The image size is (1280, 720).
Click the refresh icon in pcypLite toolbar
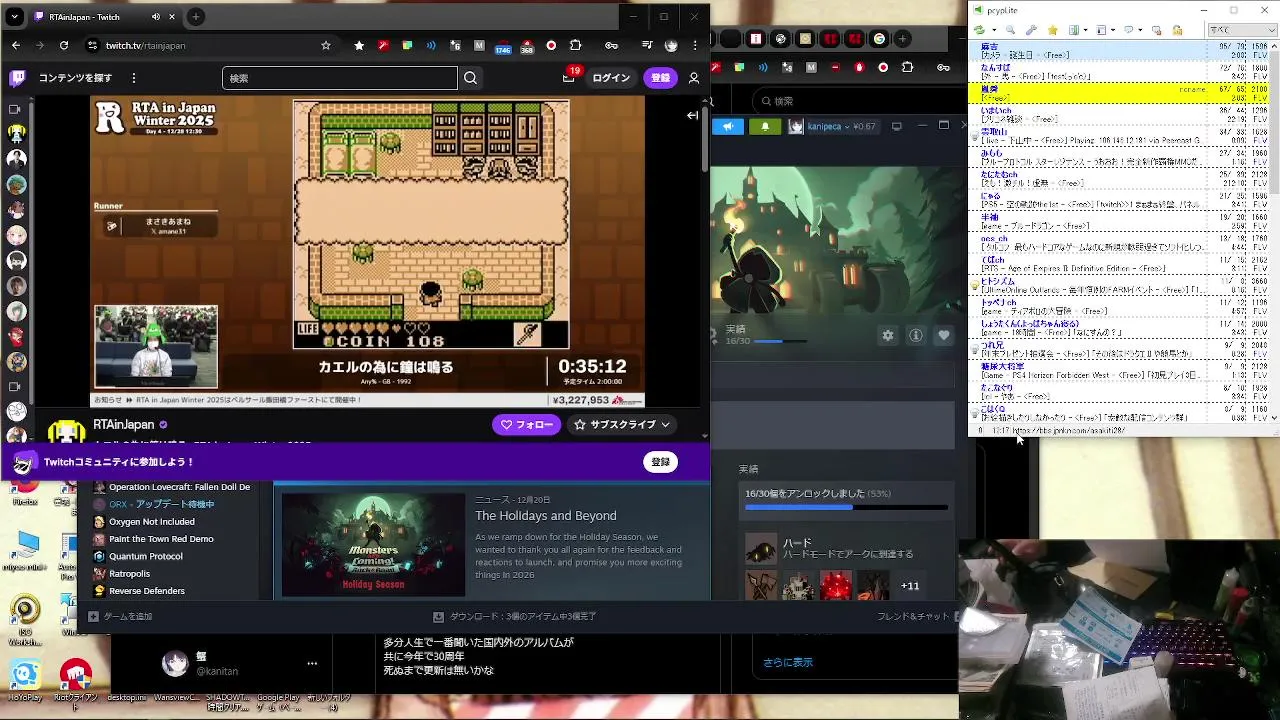(980, 31)
